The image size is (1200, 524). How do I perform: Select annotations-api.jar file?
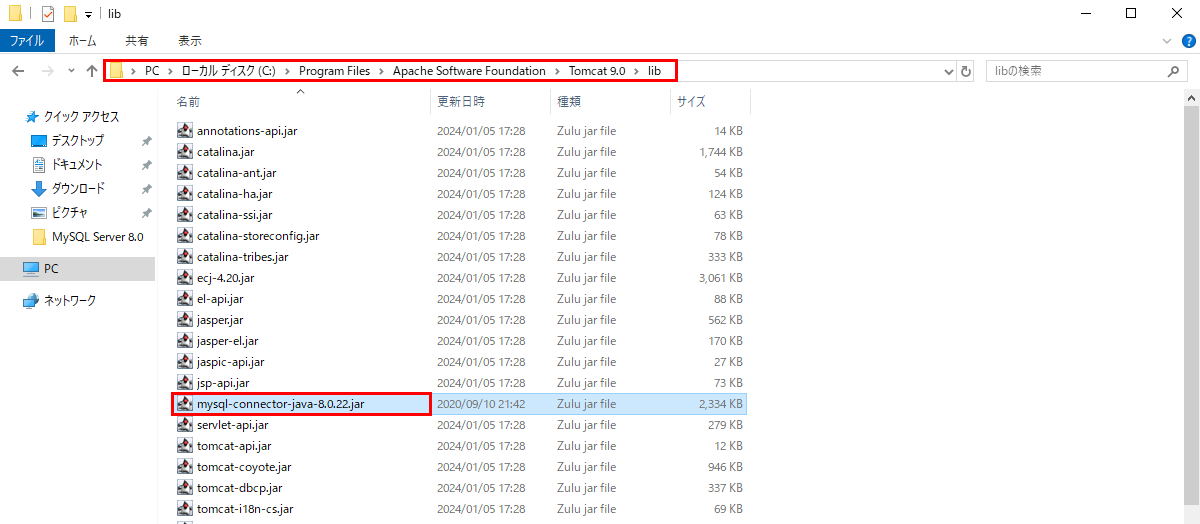click(247, 131)
